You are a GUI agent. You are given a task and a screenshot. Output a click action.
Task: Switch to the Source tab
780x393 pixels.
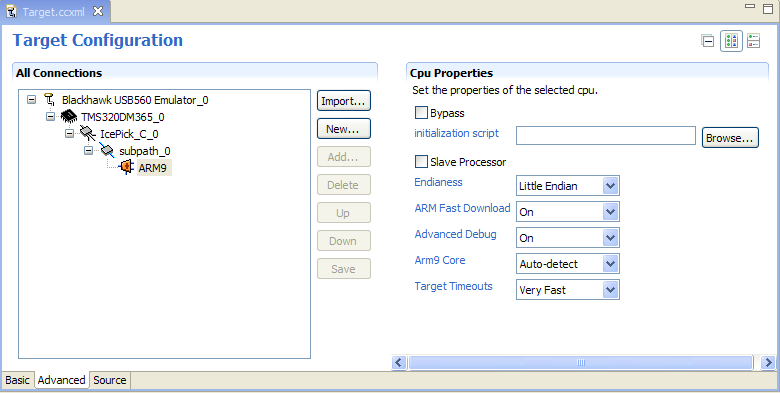[x=109, y=380]
